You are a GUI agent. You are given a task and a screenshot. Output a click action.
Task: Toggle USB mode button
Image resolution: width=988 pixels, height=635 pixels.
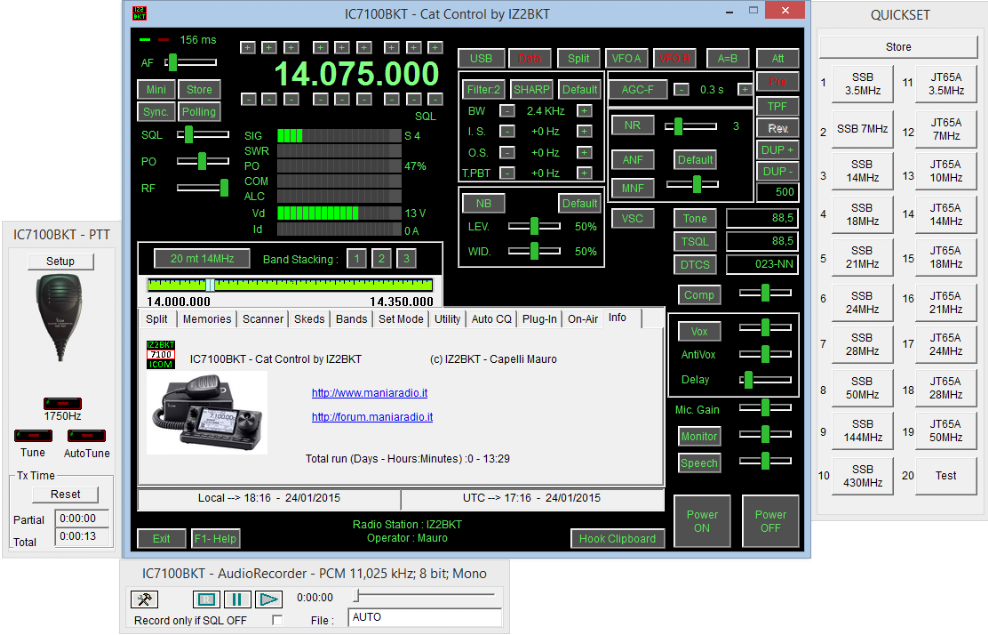[x=481, y=59]
